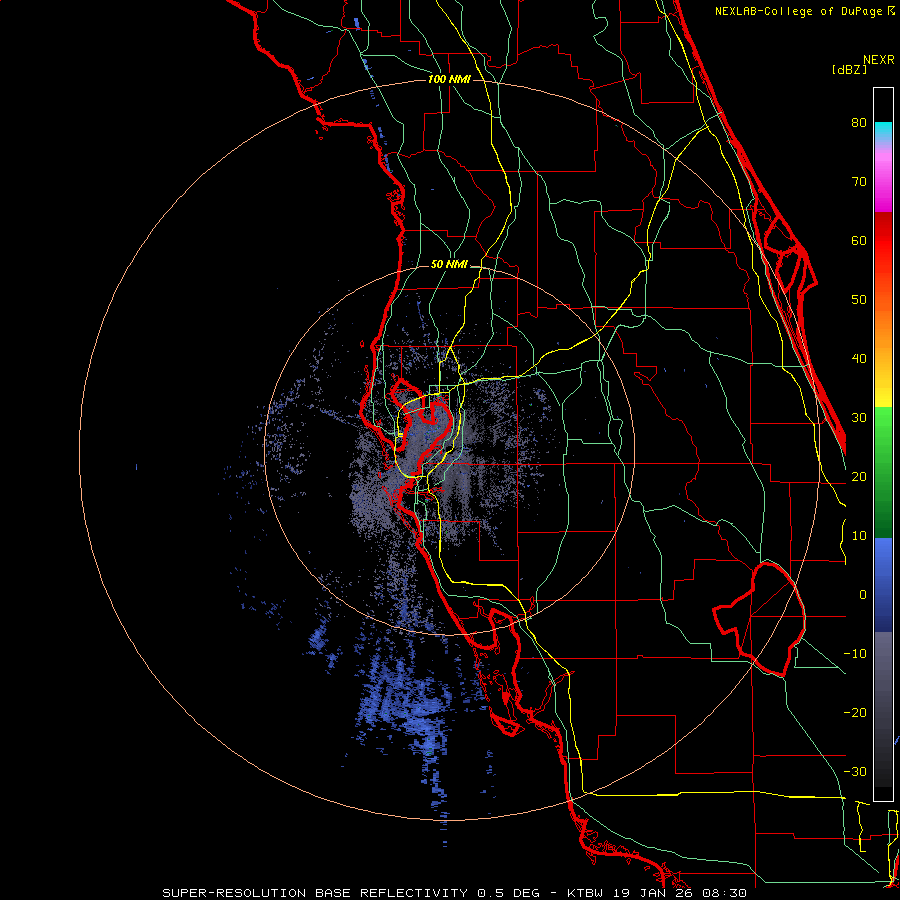
Task: Click the Super-Resolution Base Reflectivity caption
Action: (315, 893)
